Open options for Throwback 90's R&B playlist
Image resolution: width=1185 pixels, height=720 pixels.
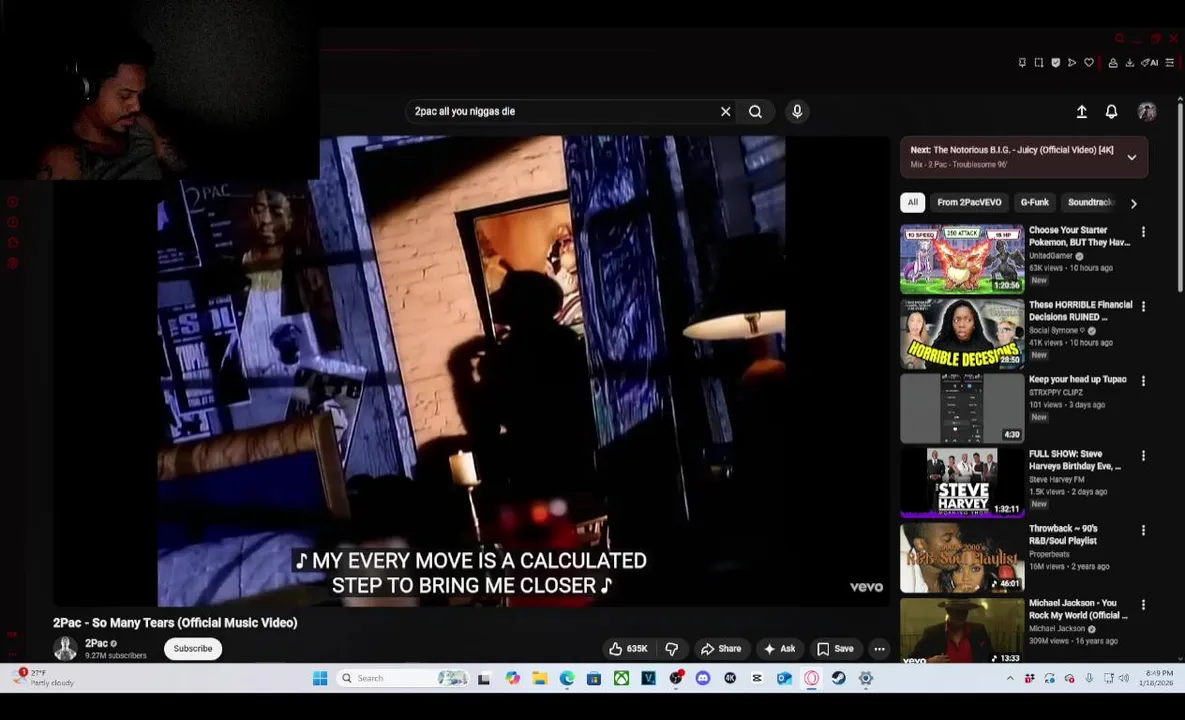tap(1143, 531)
